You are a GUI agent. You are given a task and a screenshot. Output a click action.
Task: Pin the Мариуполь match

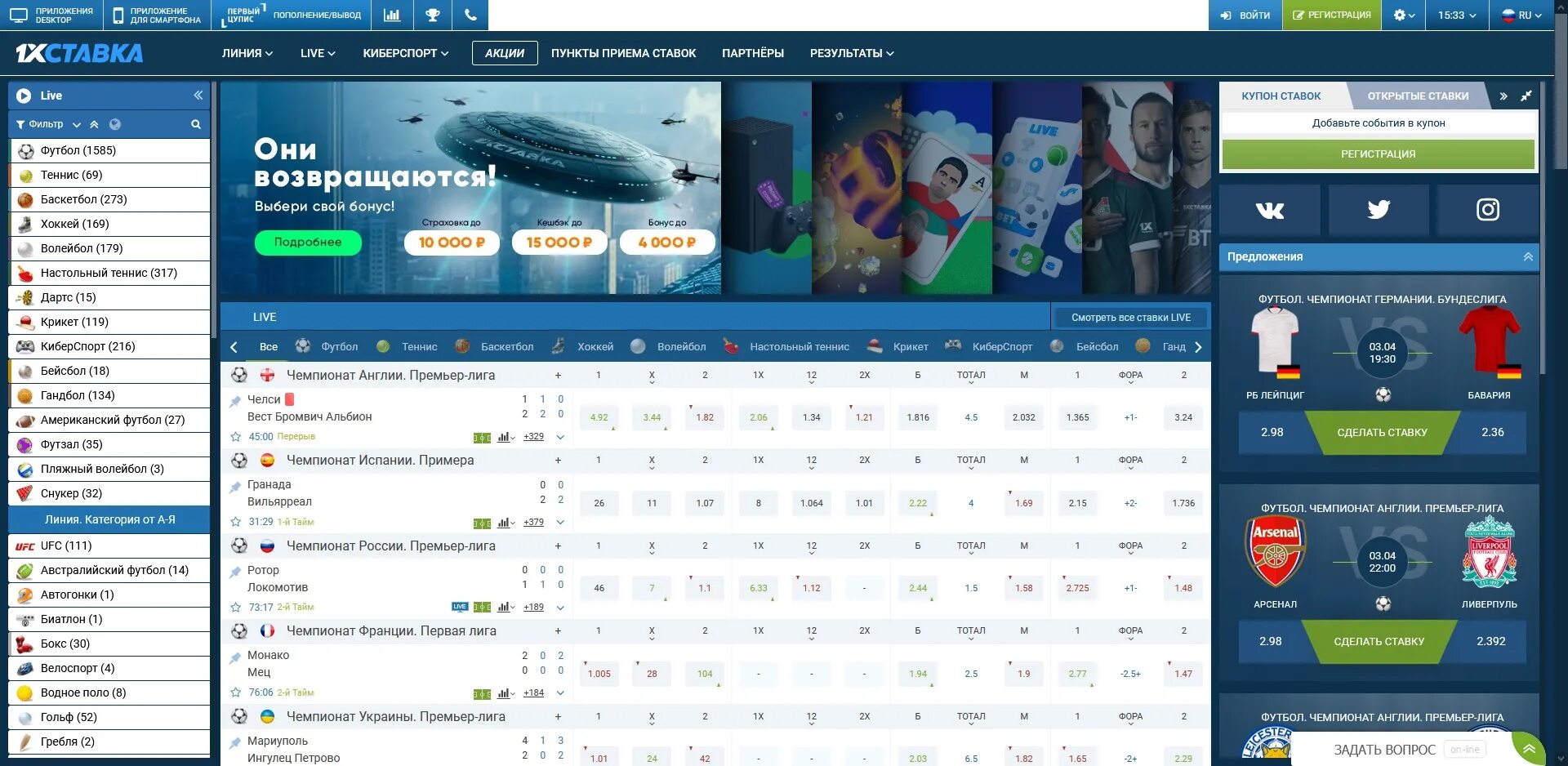(235, 742)
